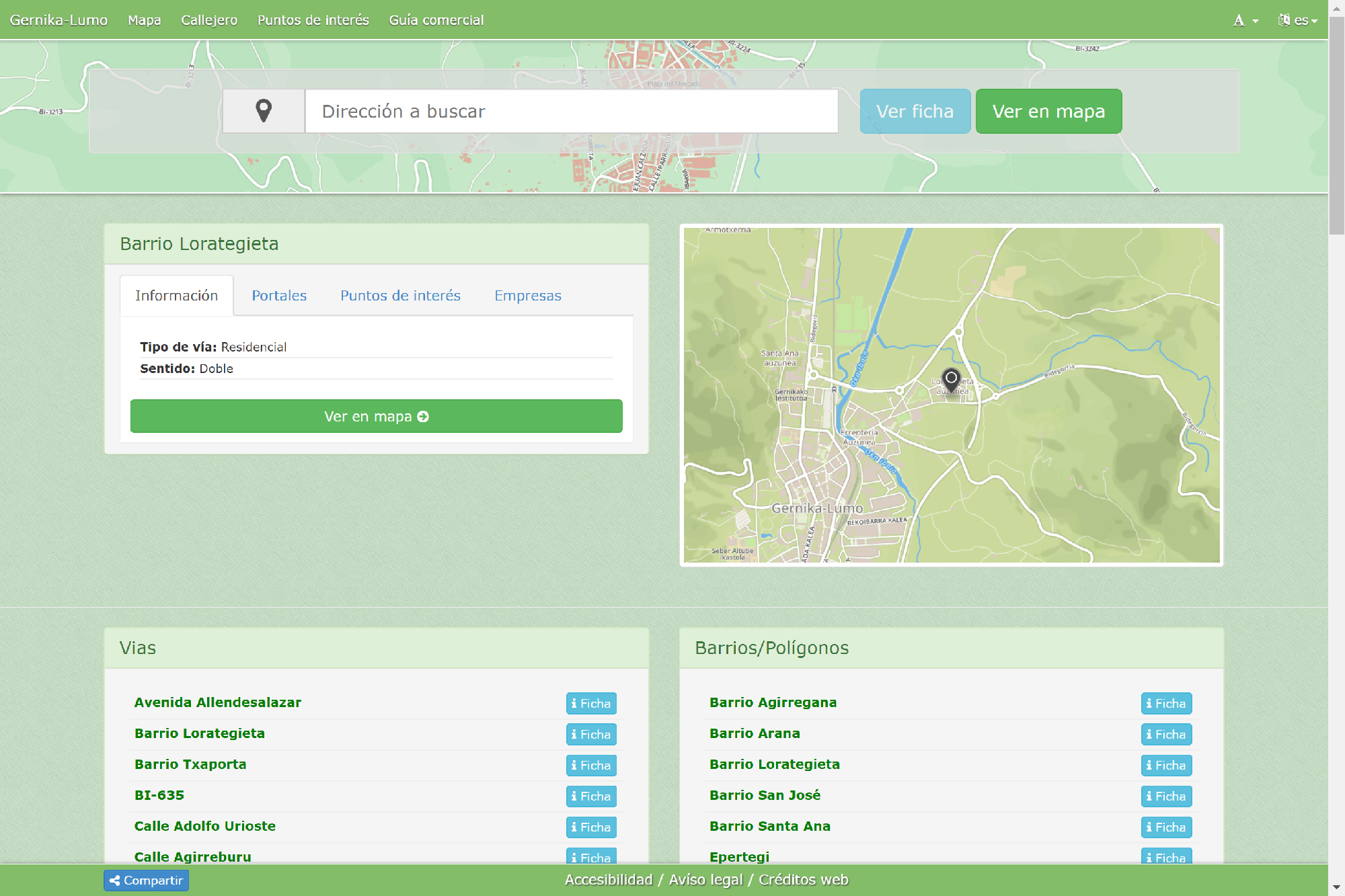Click into the Dirección a buscar field
Image resolution: width=1345 pixels, height=896 pixels.
tap(572, 112)
